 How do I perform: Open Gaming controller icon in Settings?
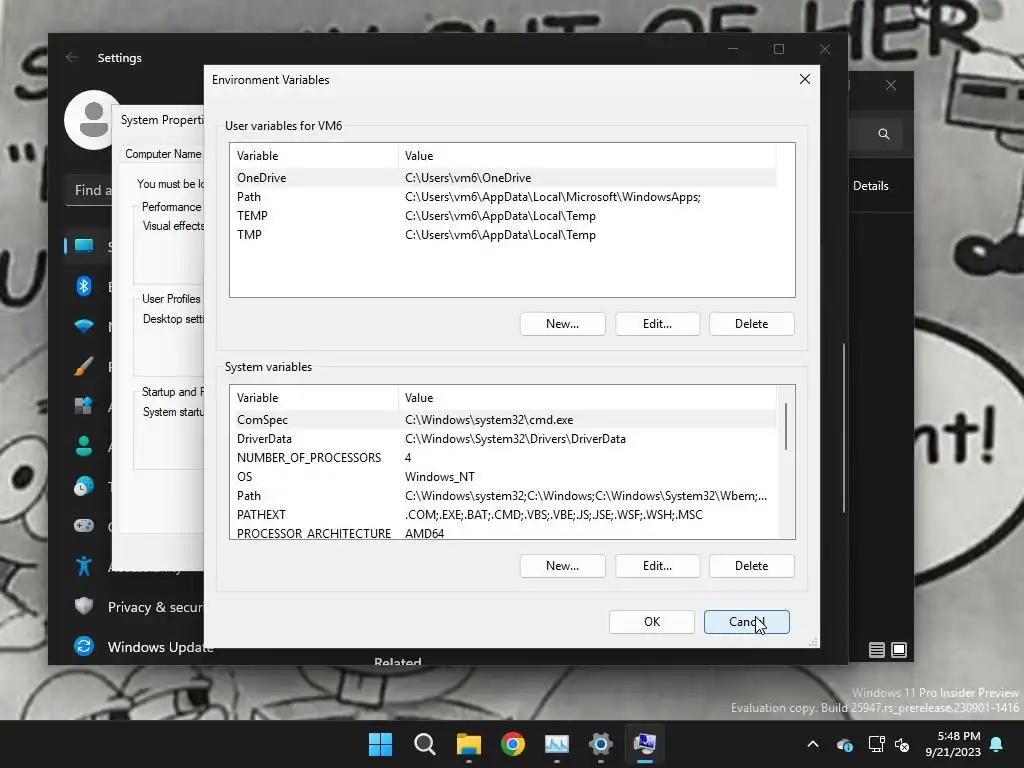click(84, 526)
